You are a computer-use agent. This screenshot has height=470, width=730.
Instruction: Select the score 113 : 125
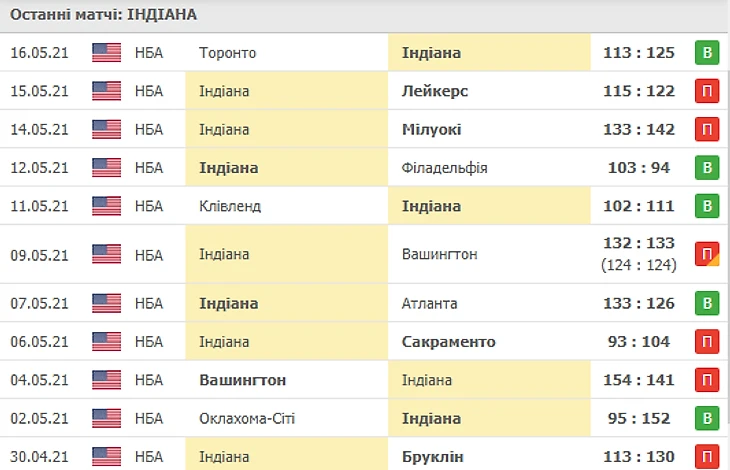(x=639, y=53)
